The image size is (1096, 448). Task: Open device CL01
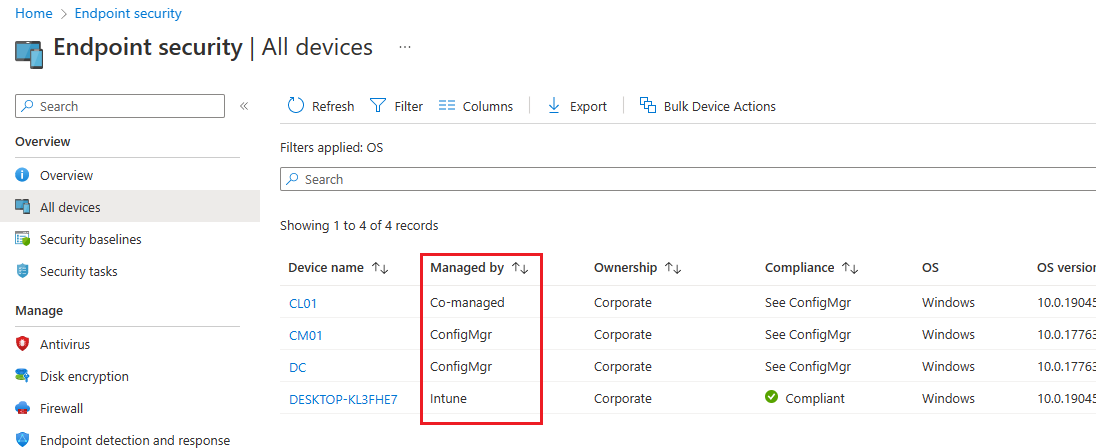tap(303, 303)
